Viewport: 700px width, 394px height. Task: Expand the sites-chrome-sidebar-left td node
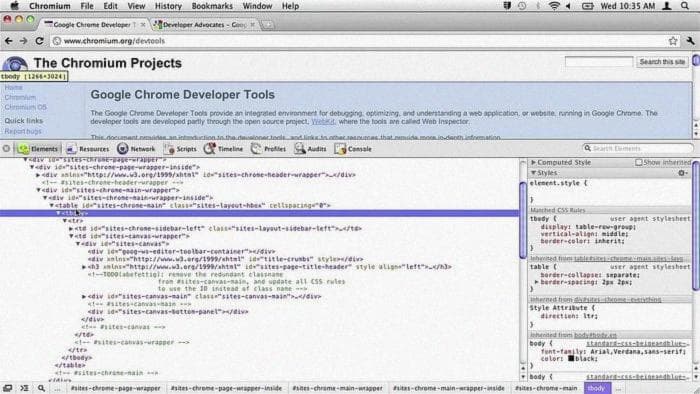pos(71,228)
